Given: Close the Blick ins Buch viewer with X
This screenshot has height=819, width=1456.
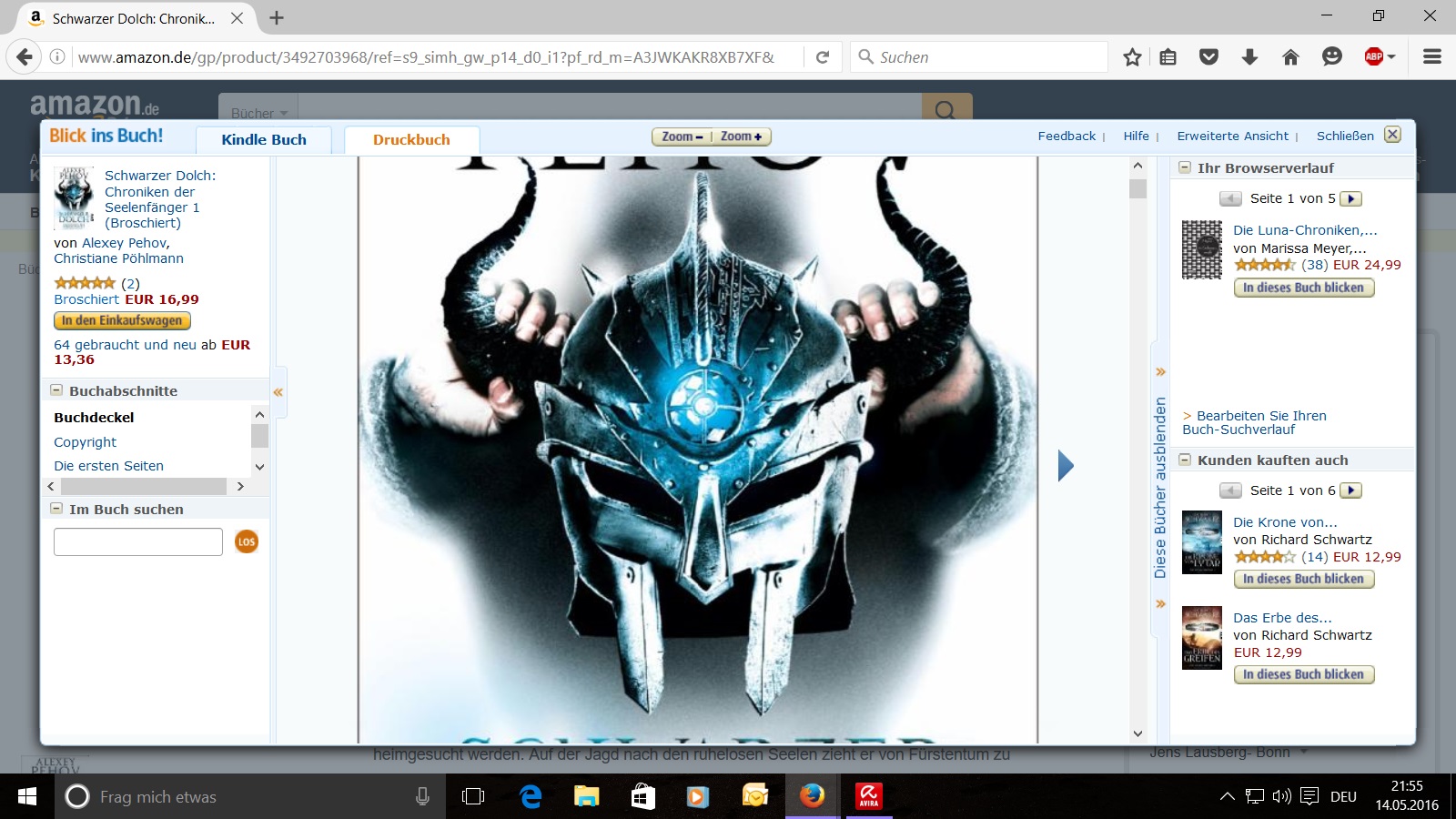Looking at the screenshot, I should [1392, 135].
